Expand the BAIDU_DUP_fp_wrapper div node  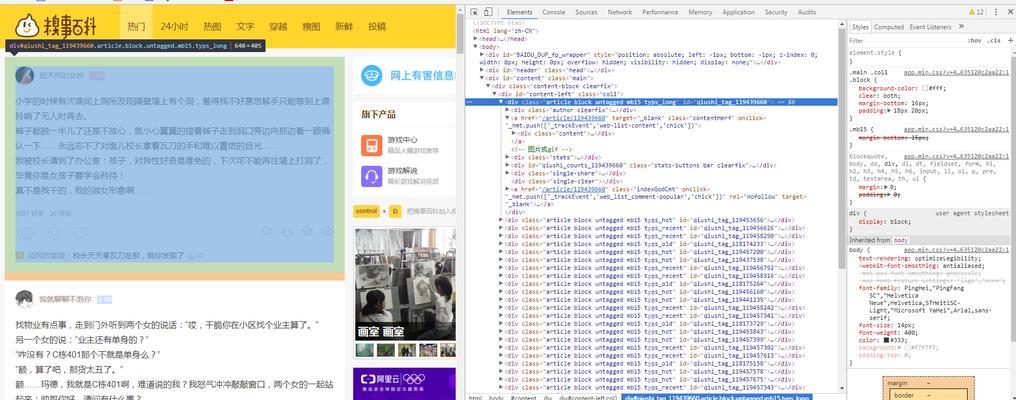click(482, 54)
